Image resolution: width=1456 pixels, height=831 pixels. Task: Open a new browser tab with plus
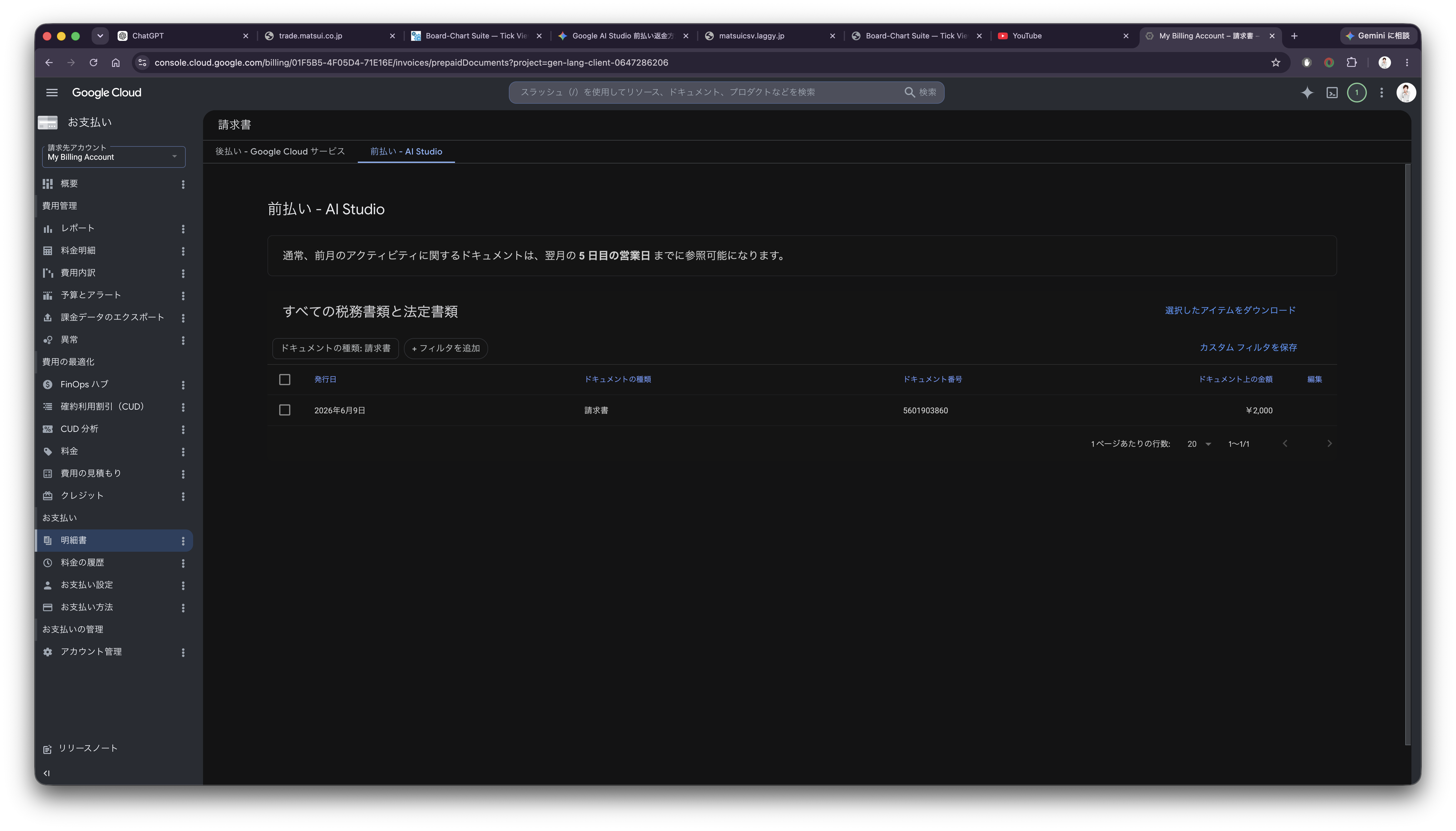click(1294, 36)
